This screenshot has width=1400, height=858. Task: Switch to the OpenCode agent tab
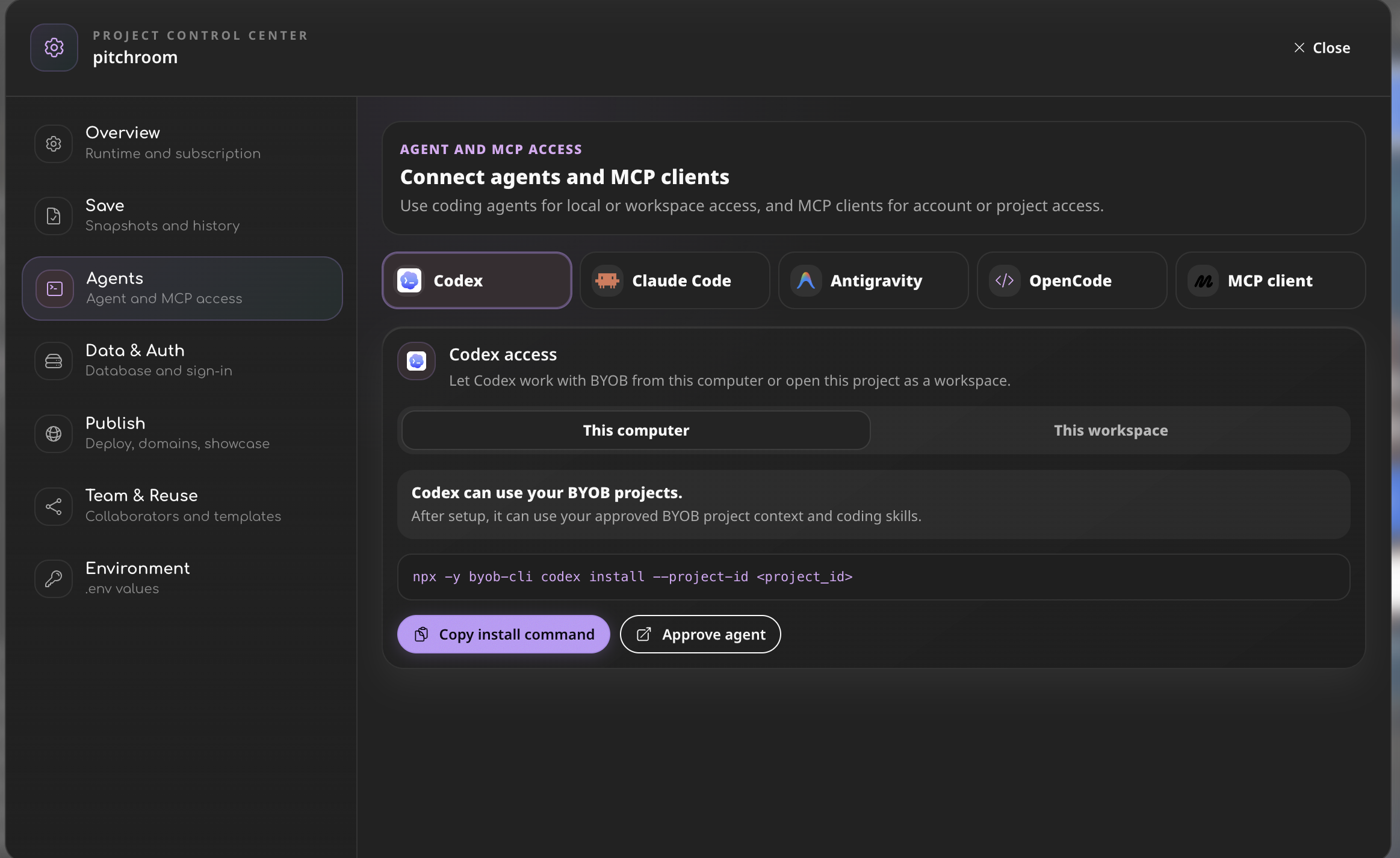(x=1072, y=280)
